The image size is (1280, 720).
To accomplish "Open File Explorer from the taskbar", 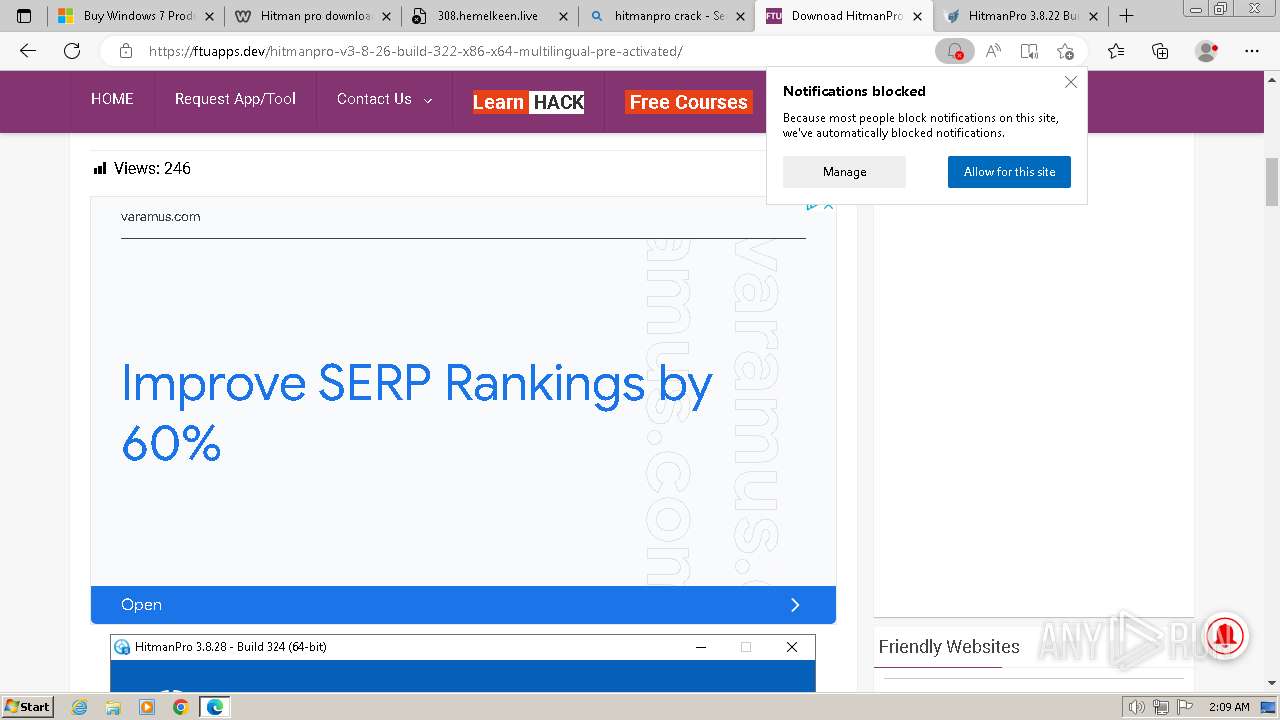I will [113, 707].
